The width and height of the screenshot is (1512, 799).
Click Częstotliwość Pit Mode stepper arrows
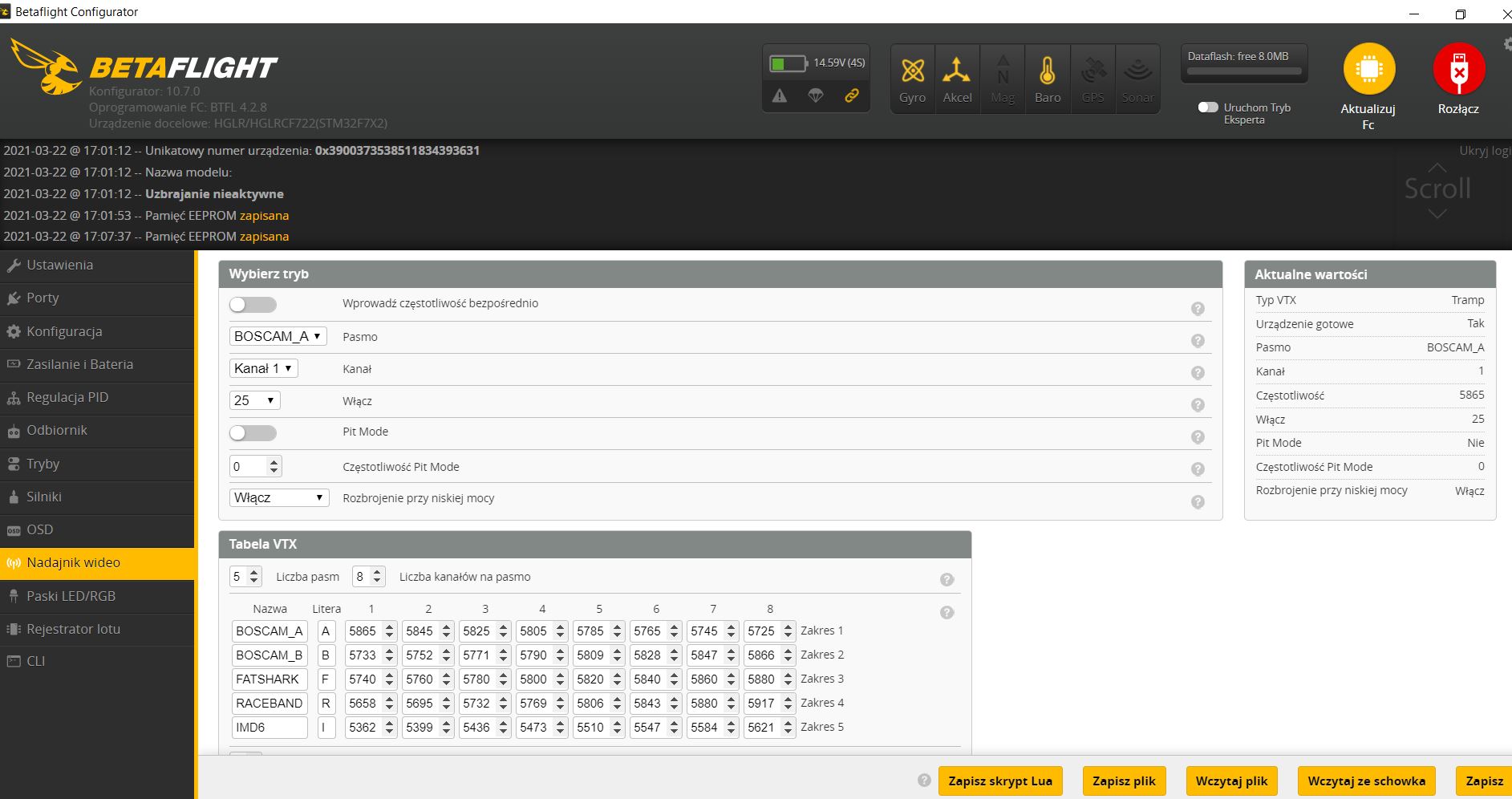[274, 466]
